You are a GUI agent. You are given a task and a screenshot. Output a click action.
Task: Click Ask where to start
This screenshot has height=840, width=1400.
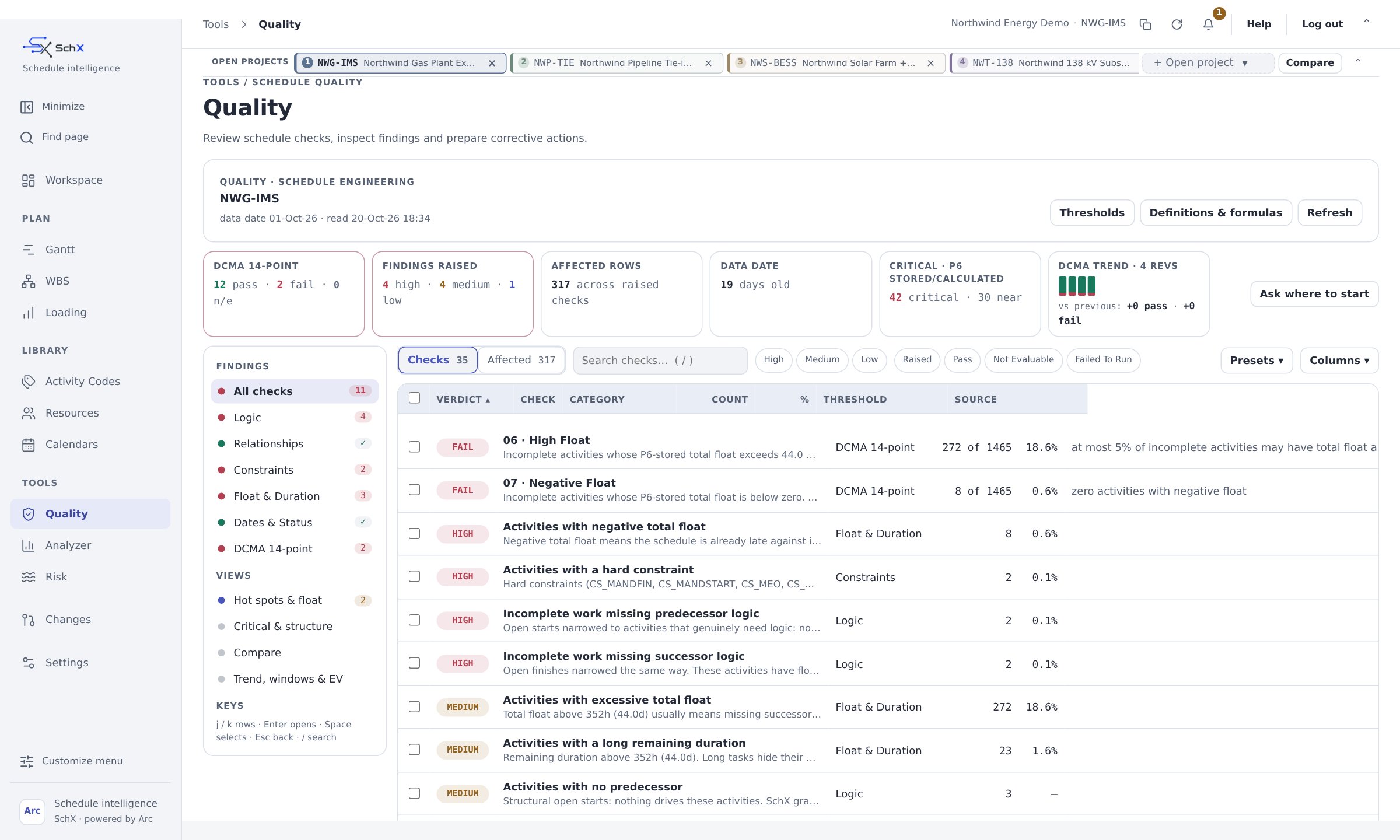pyautogui.click(x=1314, y=294)
